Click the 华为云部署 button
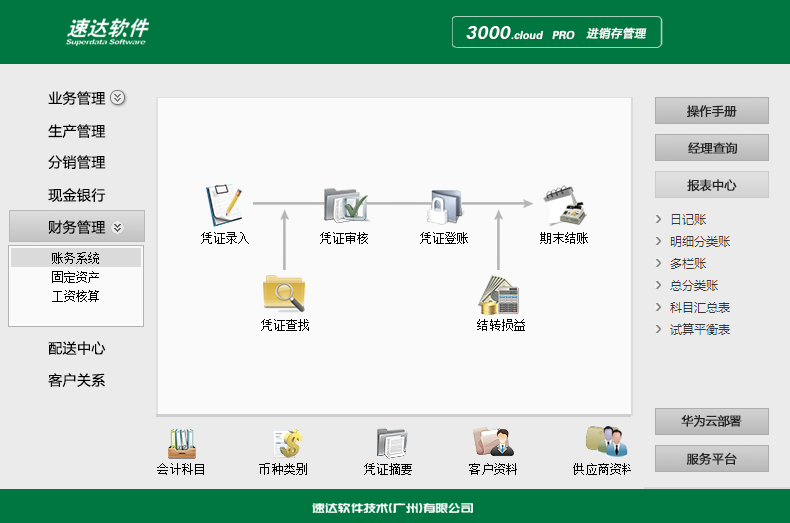 coord(711,421)
